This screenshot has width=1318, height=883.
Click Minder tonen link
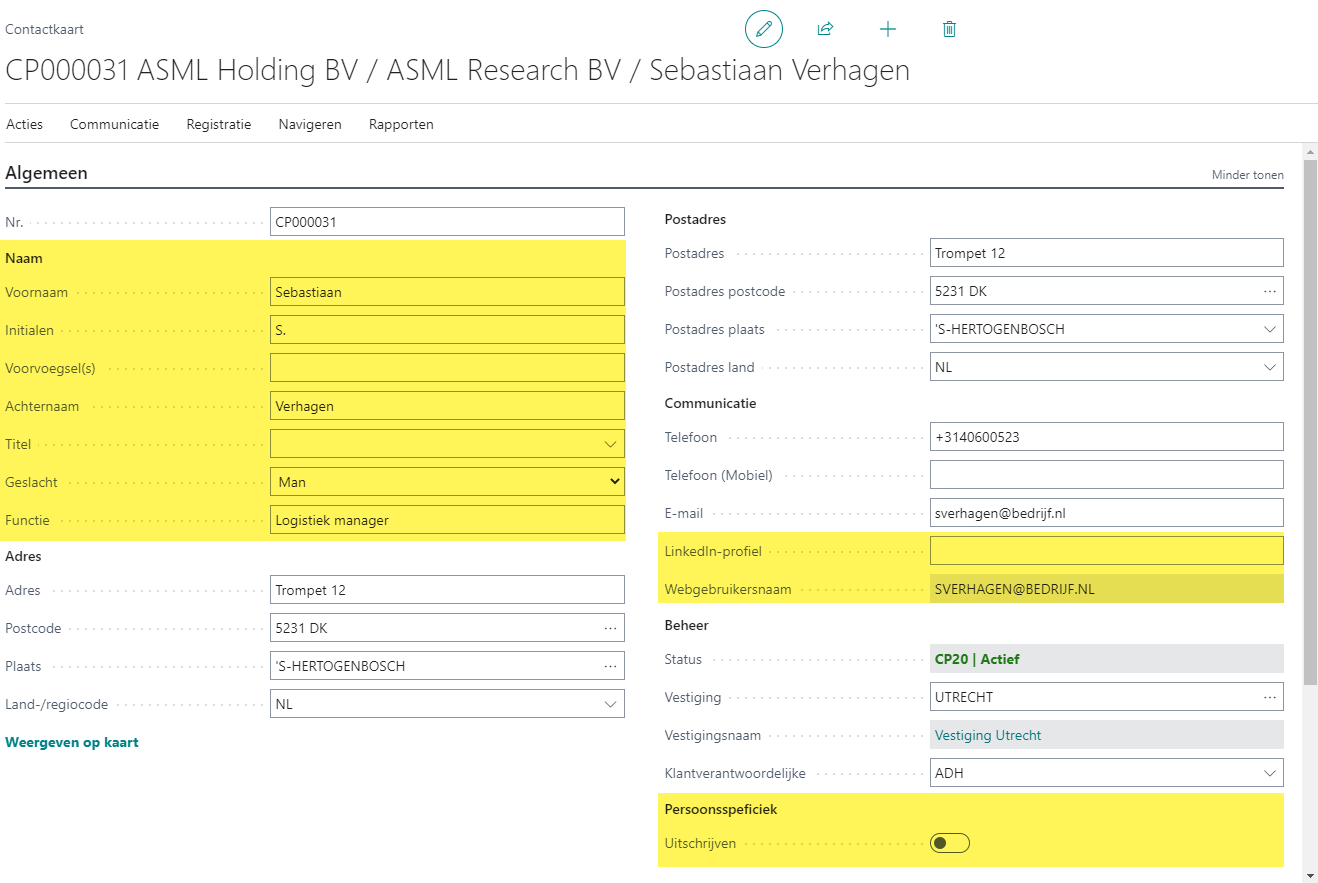click(x=1247, y=175)
